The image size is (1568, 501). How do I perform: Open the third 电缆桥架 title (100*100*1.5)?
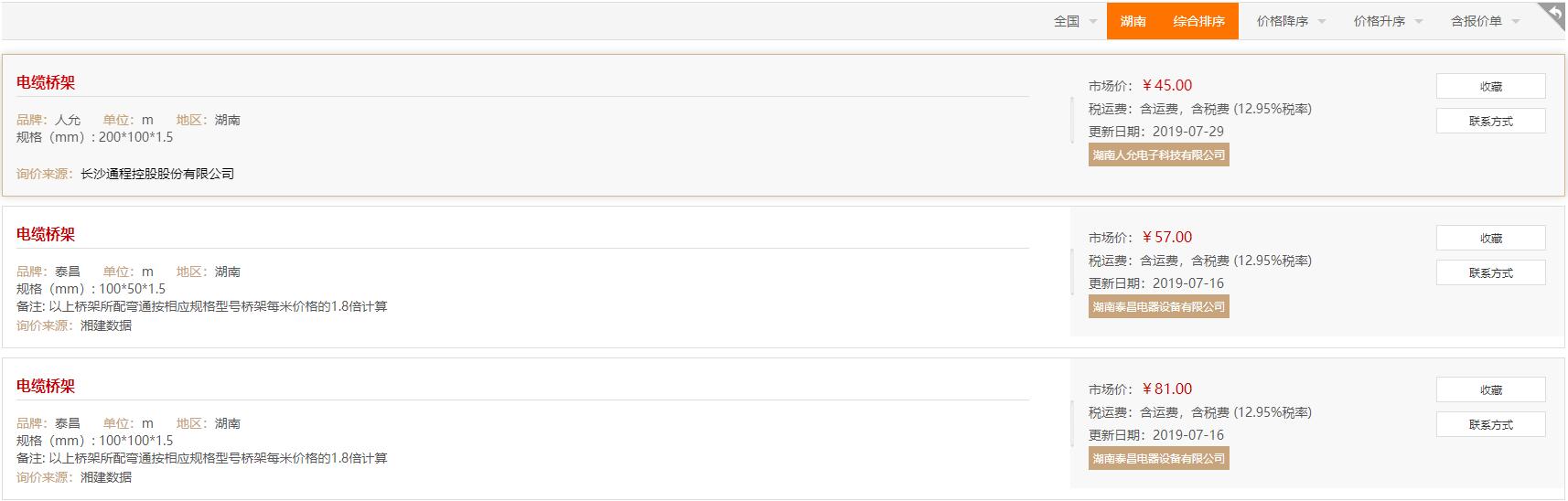46,386
